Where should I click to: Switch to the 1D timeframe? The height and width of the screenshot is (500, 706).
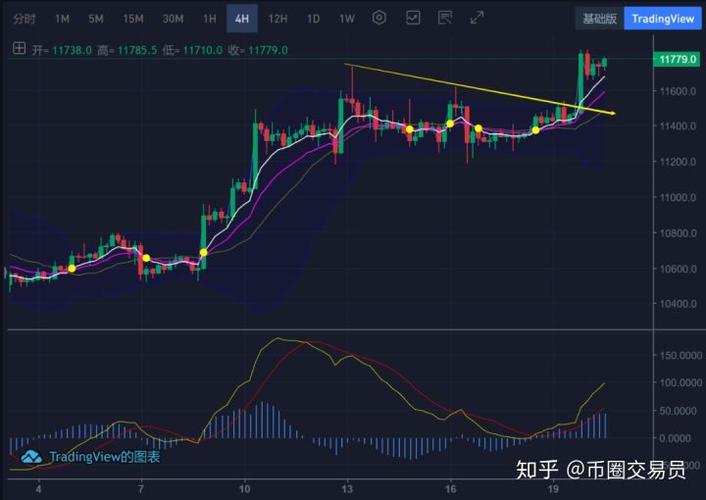[x=313, y=19]
